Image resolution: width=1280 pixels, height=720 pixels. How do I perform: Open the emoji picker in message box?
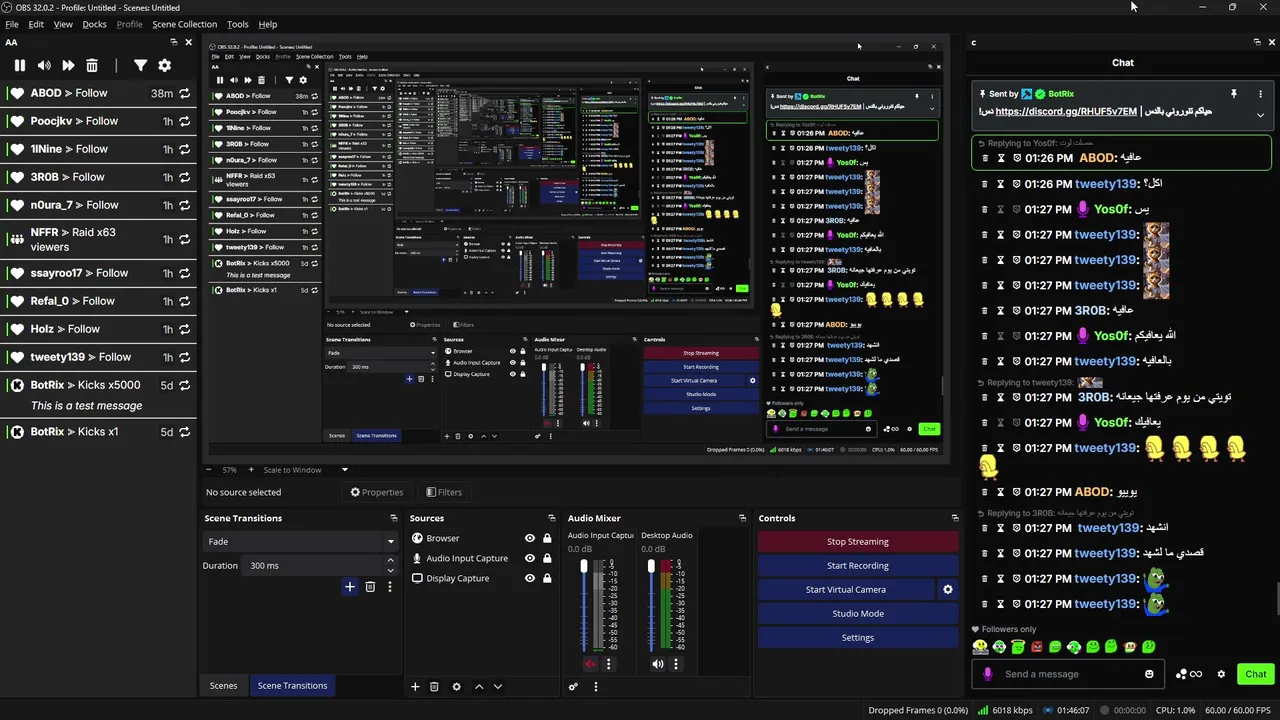[1149, 674]
